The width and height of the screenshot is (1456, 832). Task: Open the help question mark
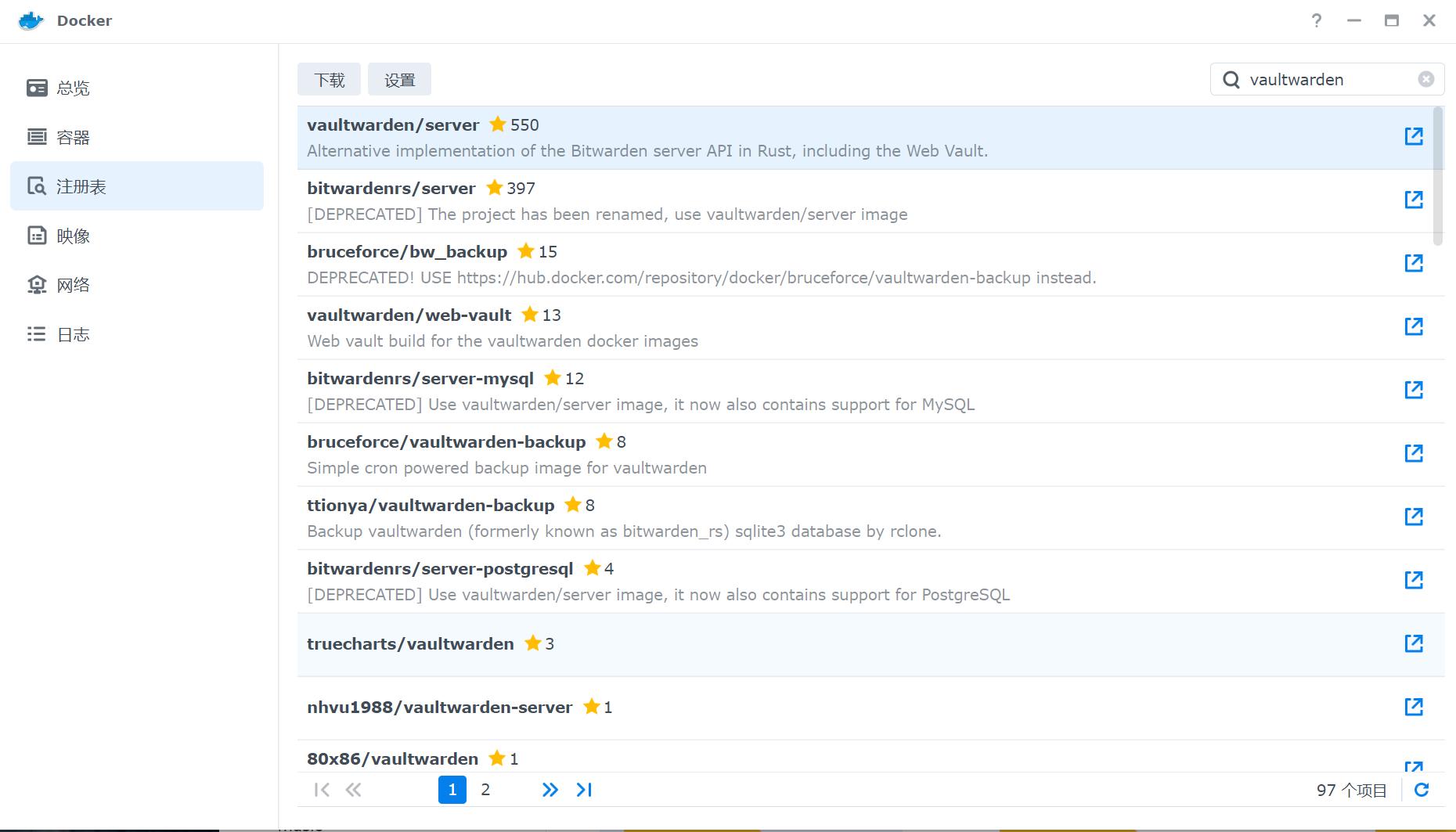pyautogui.click(x=1317, y=20)
